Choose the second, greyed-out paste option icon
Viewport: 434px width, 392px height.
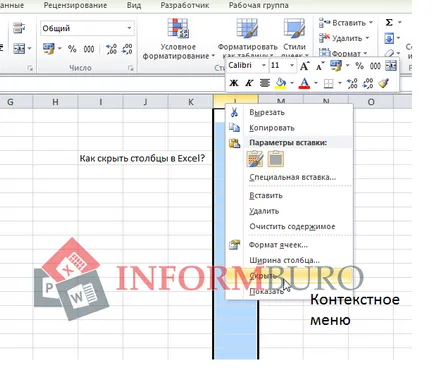[276, 159]
